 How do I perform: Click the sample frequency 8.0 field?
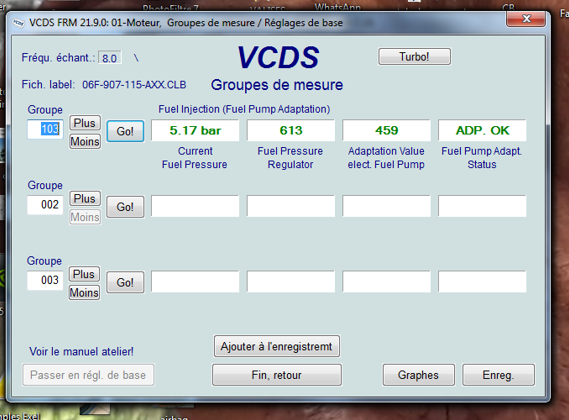pyautogui.click(x=110, y=58)
